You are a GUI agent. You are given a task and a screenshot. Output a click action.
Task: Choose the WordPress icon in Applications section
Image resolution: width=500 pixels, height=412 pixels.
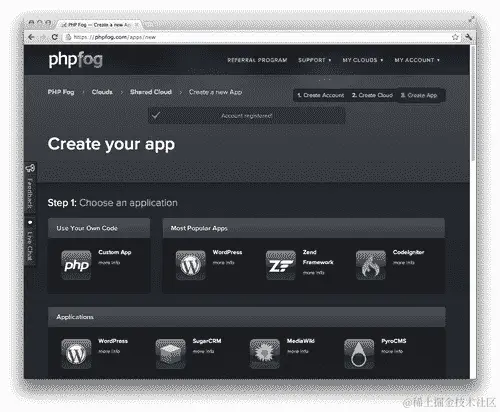76,354
